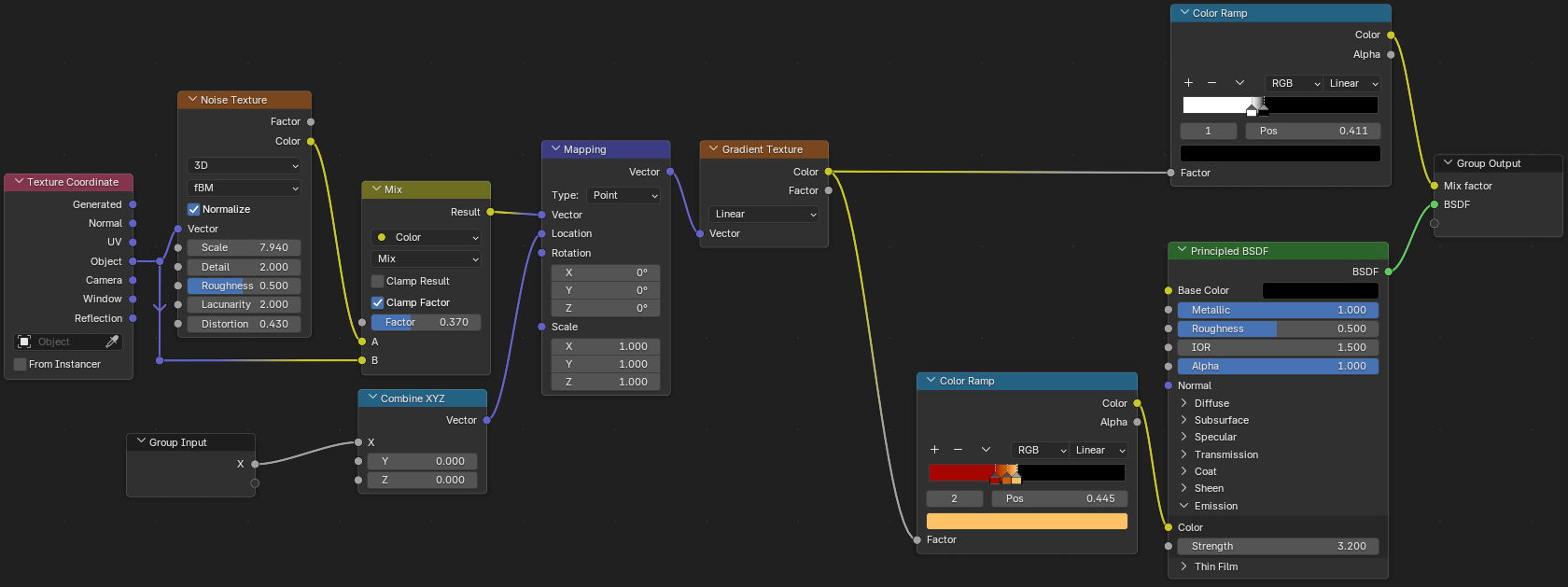Click the Metallic slider in Principled BSDF

pyautogui.click(x=1278, y=310)
